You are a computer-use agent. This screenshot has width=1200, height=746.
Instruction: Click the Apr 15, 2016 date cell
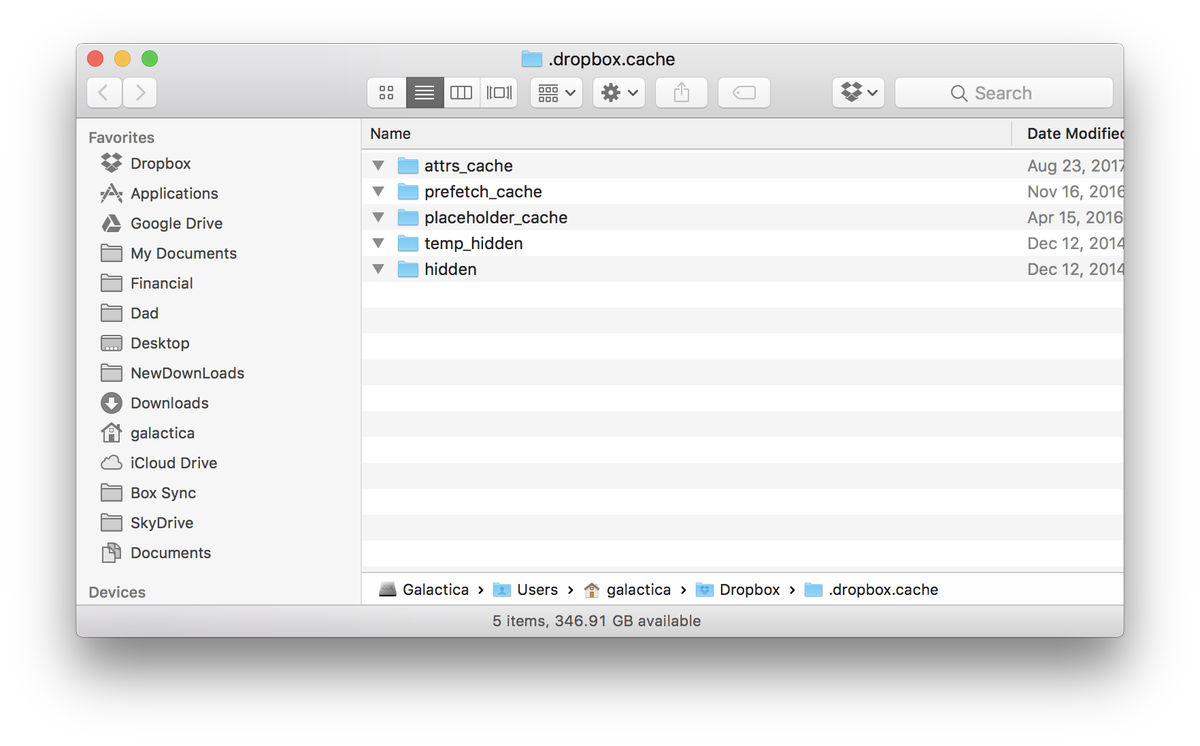[x=1075, y=218]
